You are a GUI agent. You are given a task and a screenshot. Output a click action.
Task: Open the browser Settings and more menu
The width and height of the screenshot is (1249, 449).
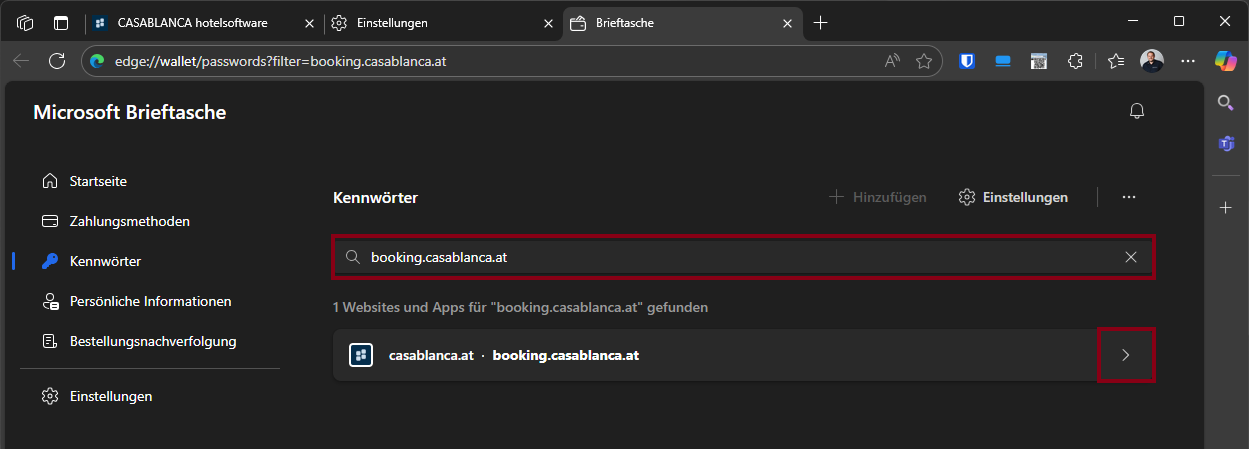coord(1188,61)
